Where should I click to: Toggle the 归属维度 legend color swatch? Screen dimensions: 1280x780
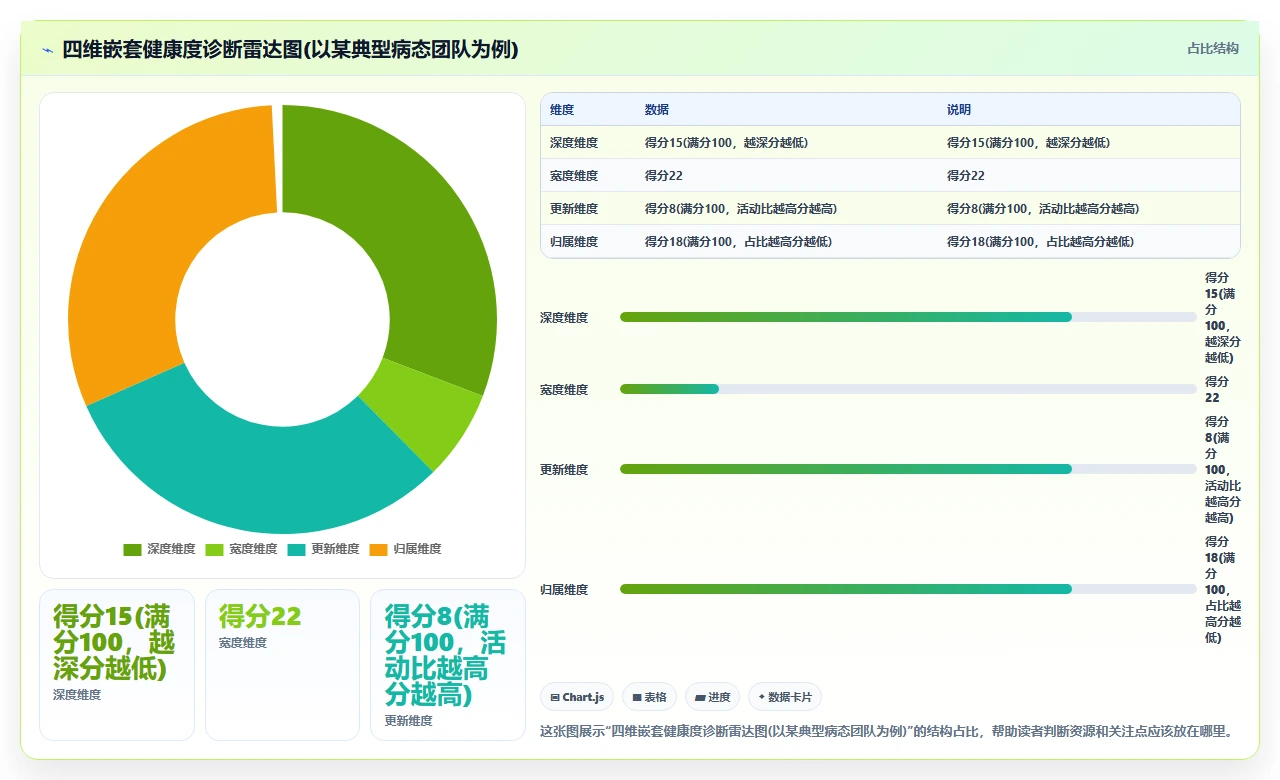point(378,549)
